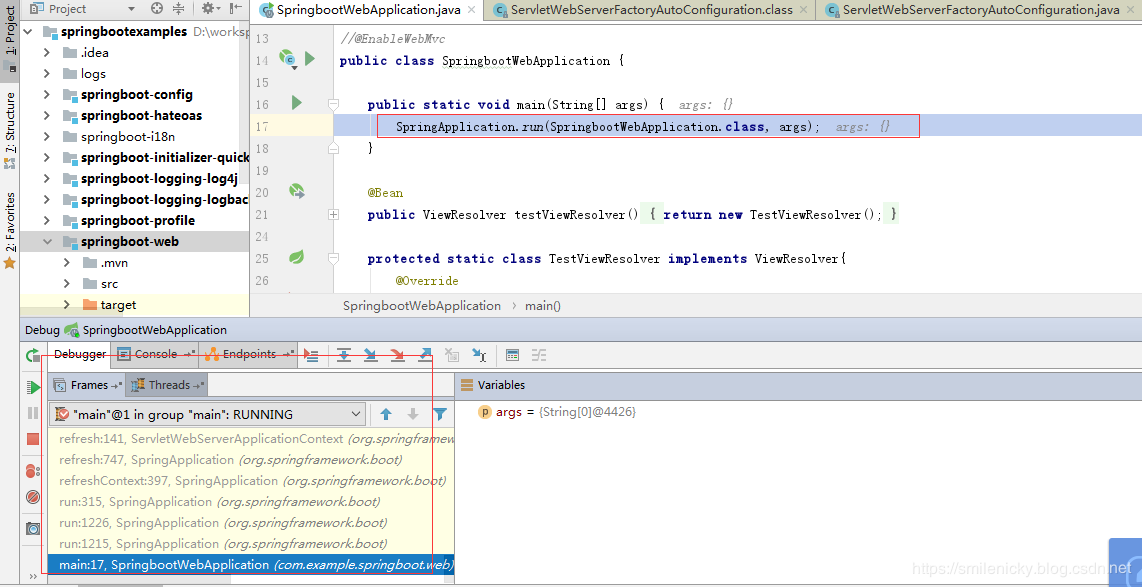This screenshot has height=587, width=1142.
Task: Stop the debug session red square
Action: pyautogui.click(x=33, y=438)
